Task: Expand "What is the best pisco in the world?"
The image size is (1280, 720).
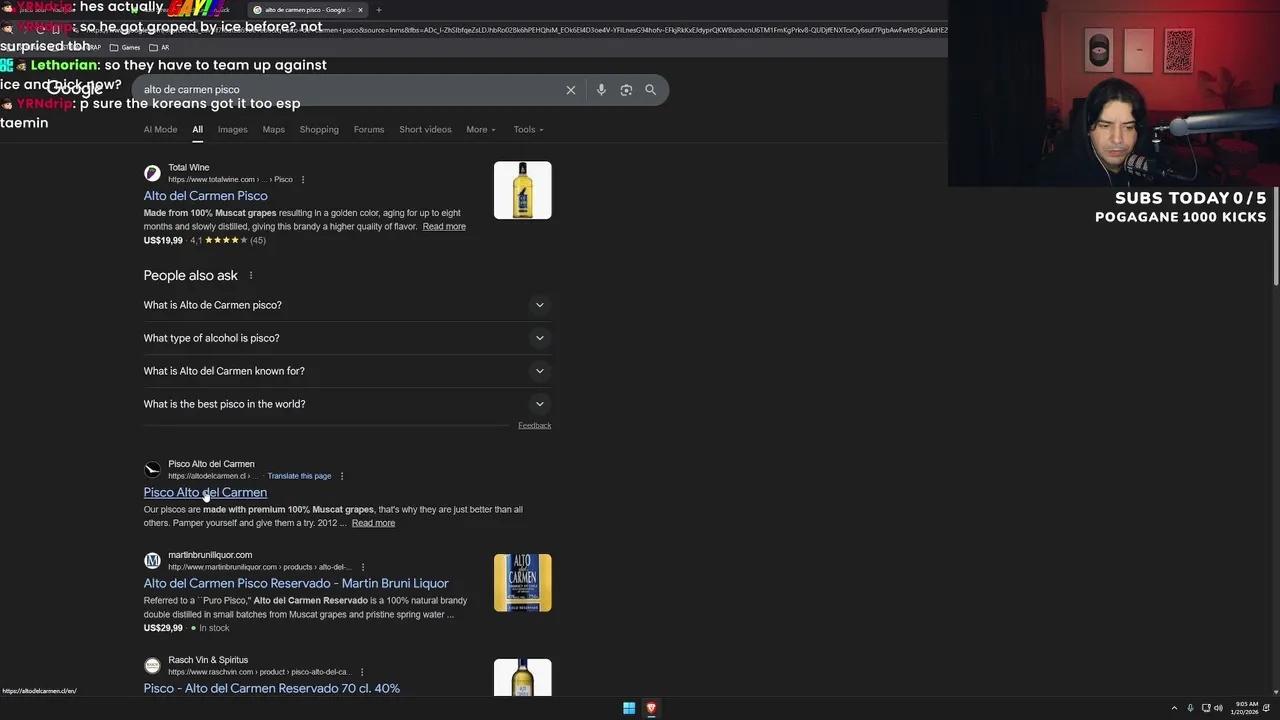Action: (347, 404)
